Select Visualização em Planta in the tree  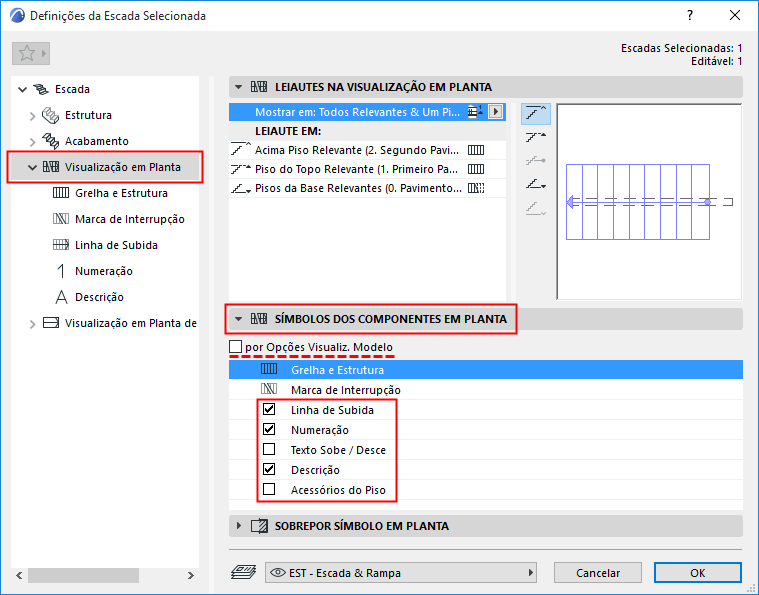[x=122, y=167]
